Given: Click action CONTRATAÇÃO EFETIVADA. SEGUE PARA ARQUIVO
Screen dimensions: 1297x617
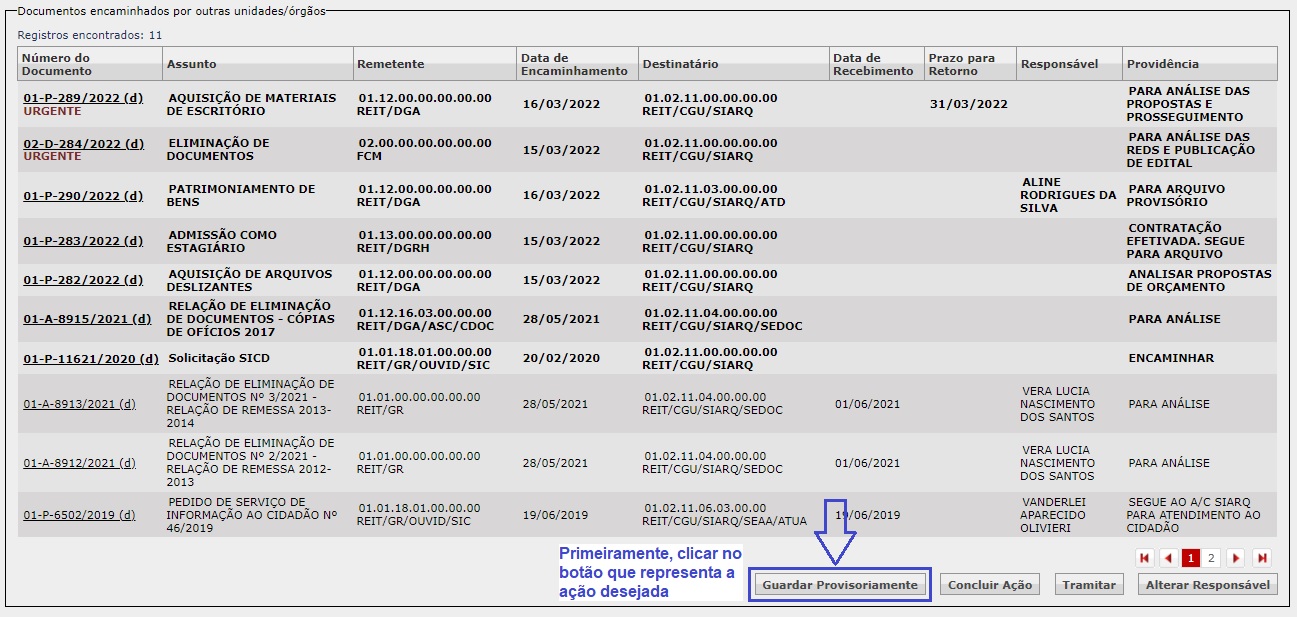Looking at the screenshot, I should click(x=1175, y=241).
